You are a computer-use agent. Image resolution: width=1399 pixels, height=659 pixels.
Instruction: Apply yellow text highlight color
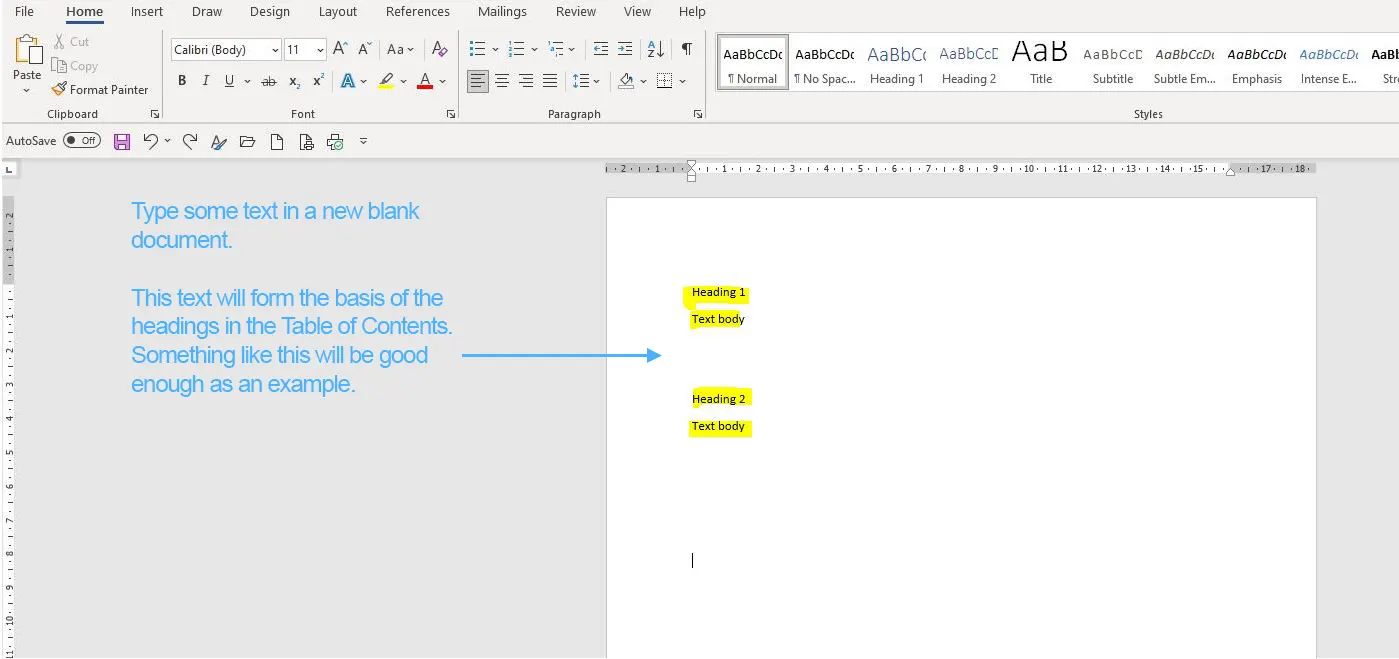click(x=386, y=81)
